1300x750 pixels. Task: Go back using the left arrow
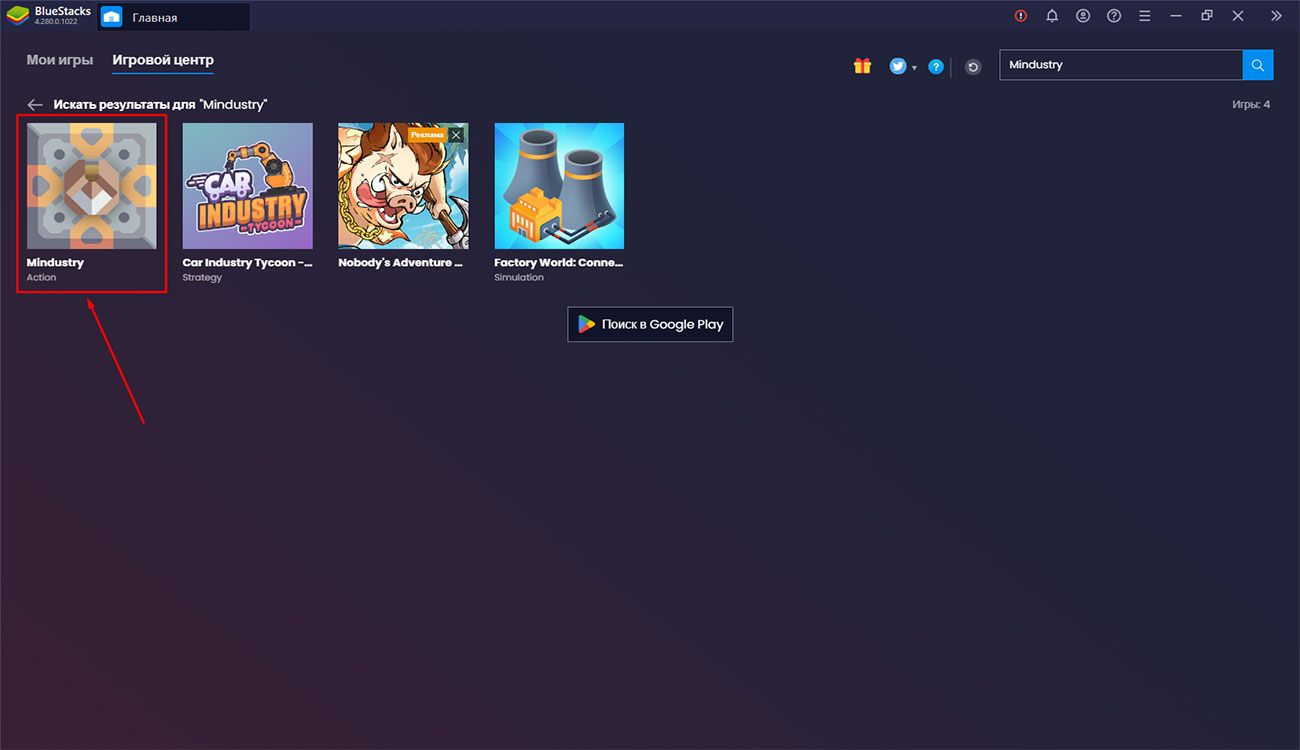tap(35, 105)
